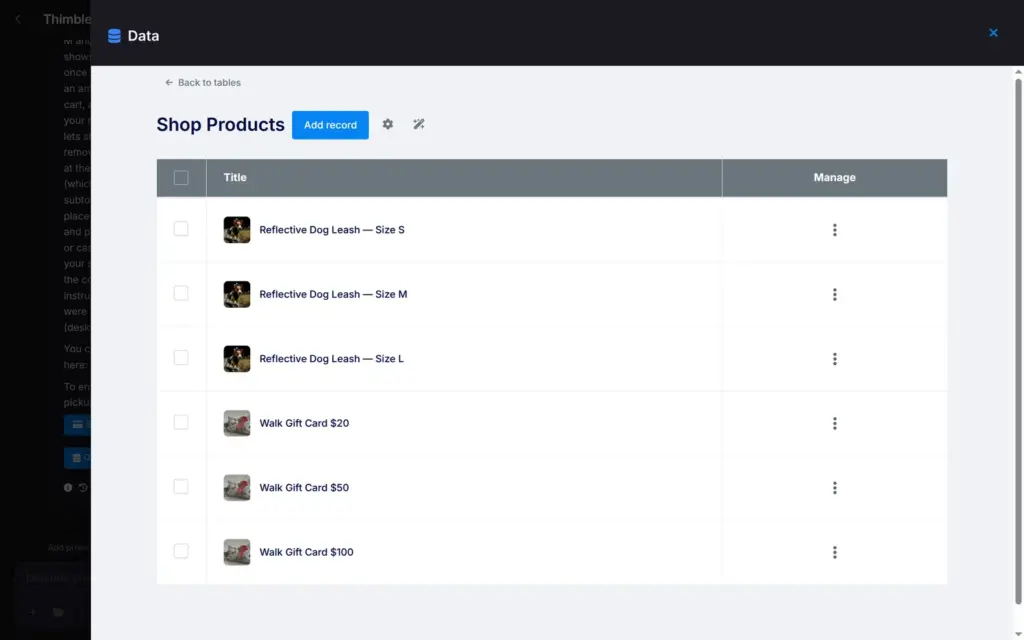Open manage menu for Reflective Dog Leash Size S

pyautogui.click(x=835, y=230)
